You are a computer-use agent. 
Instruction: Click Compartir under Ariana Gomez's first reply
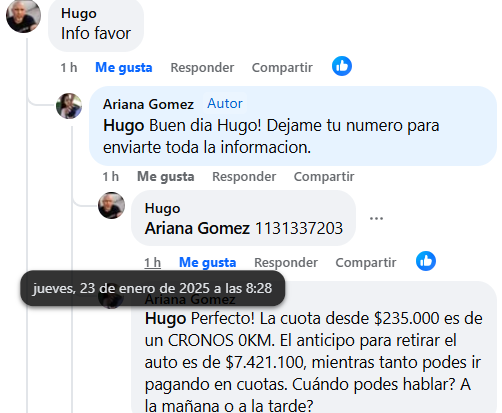tap(324, 177)
